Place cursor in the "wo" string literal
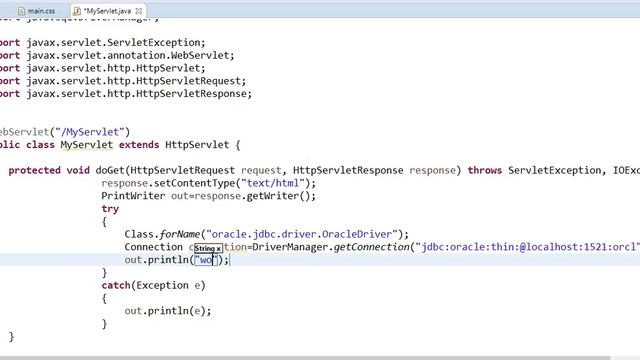Image resolution: width=640 pixels, height=360 pixels. [x=206, y=260]
